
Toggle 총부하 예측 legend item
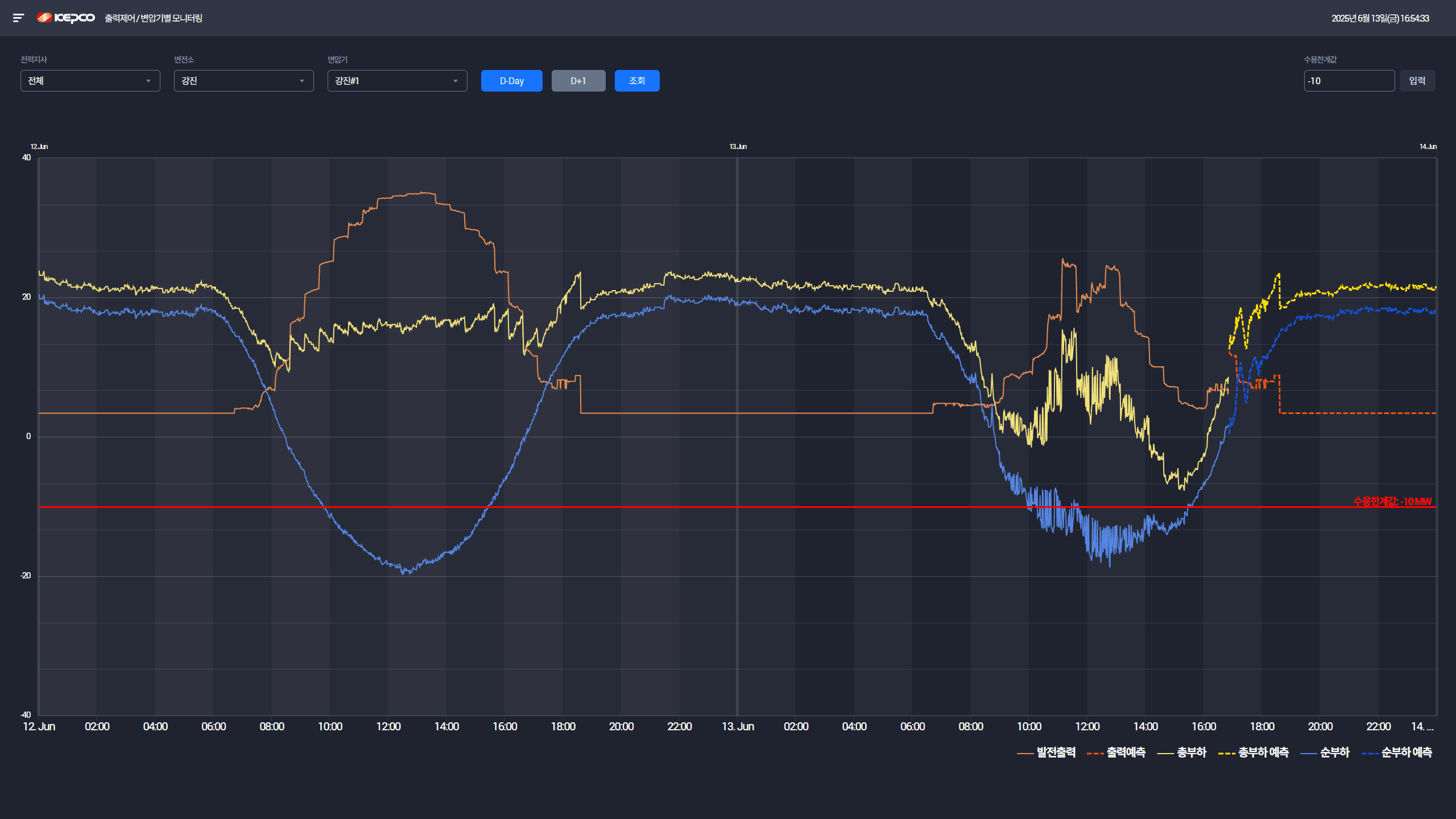coord(1263,752)
